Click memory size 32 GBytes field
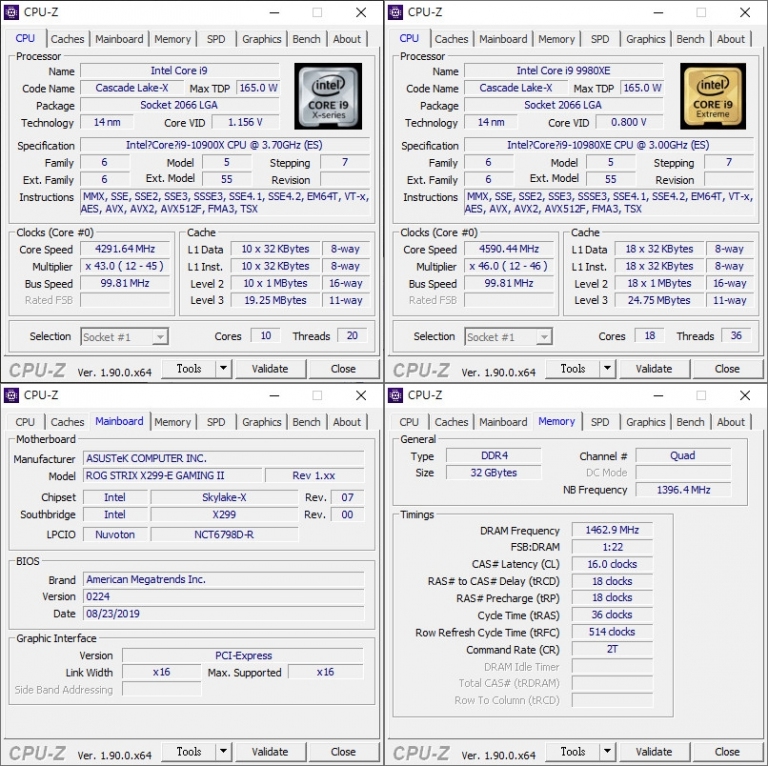This screenshot has width=768, height=766. tap(494, 473)
